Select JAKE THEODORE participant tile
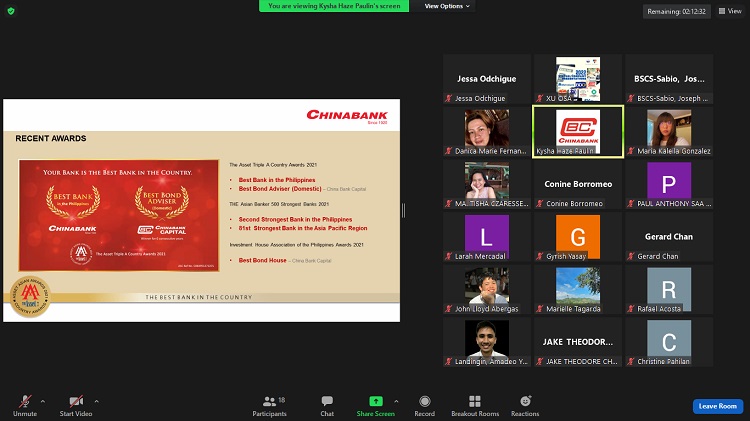Screen dimensions: 750x421 click(x=578, y=342)
